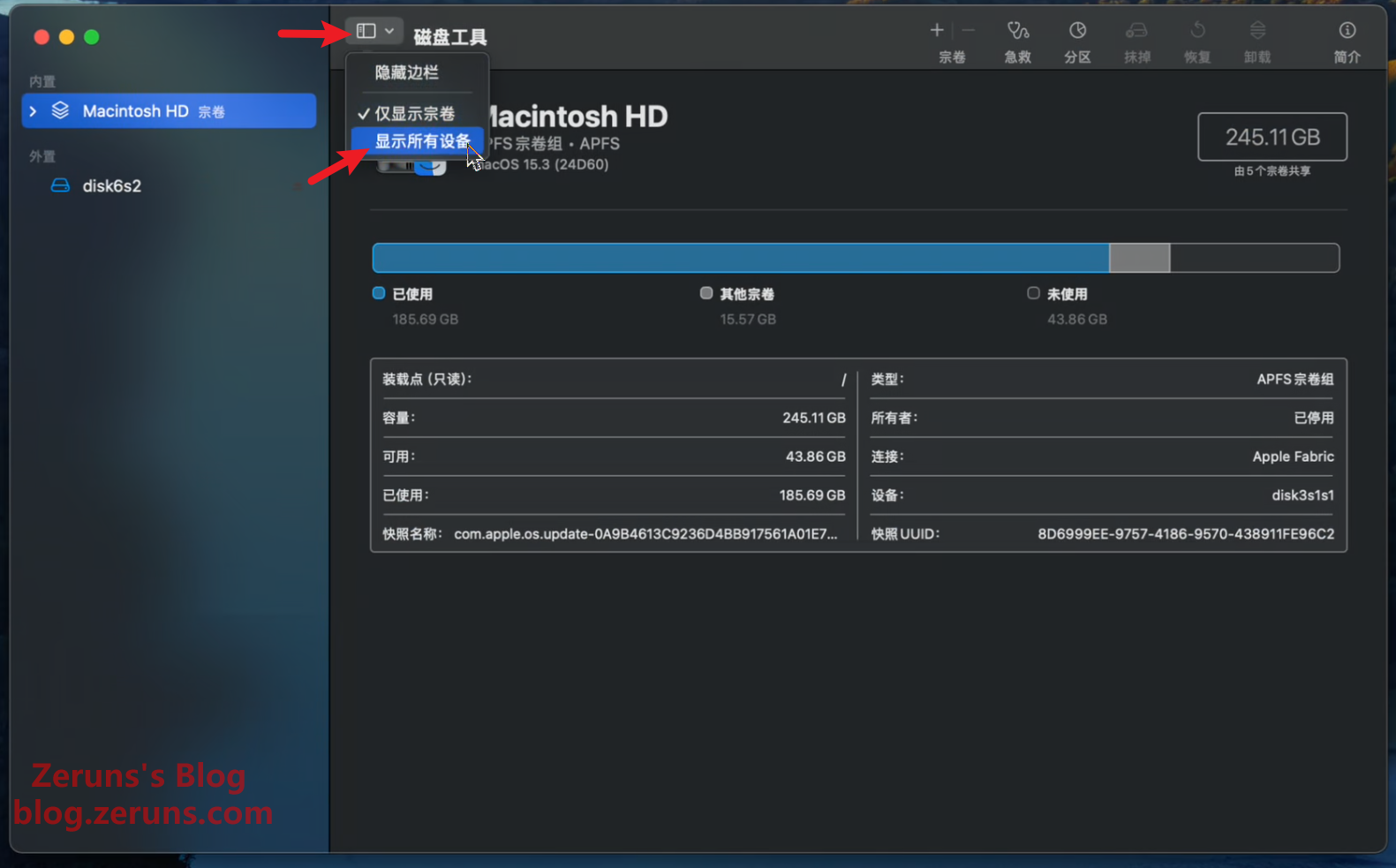Click the 已使用 blue legend swatch
The image size is (1396, 868).
[379, 293]
